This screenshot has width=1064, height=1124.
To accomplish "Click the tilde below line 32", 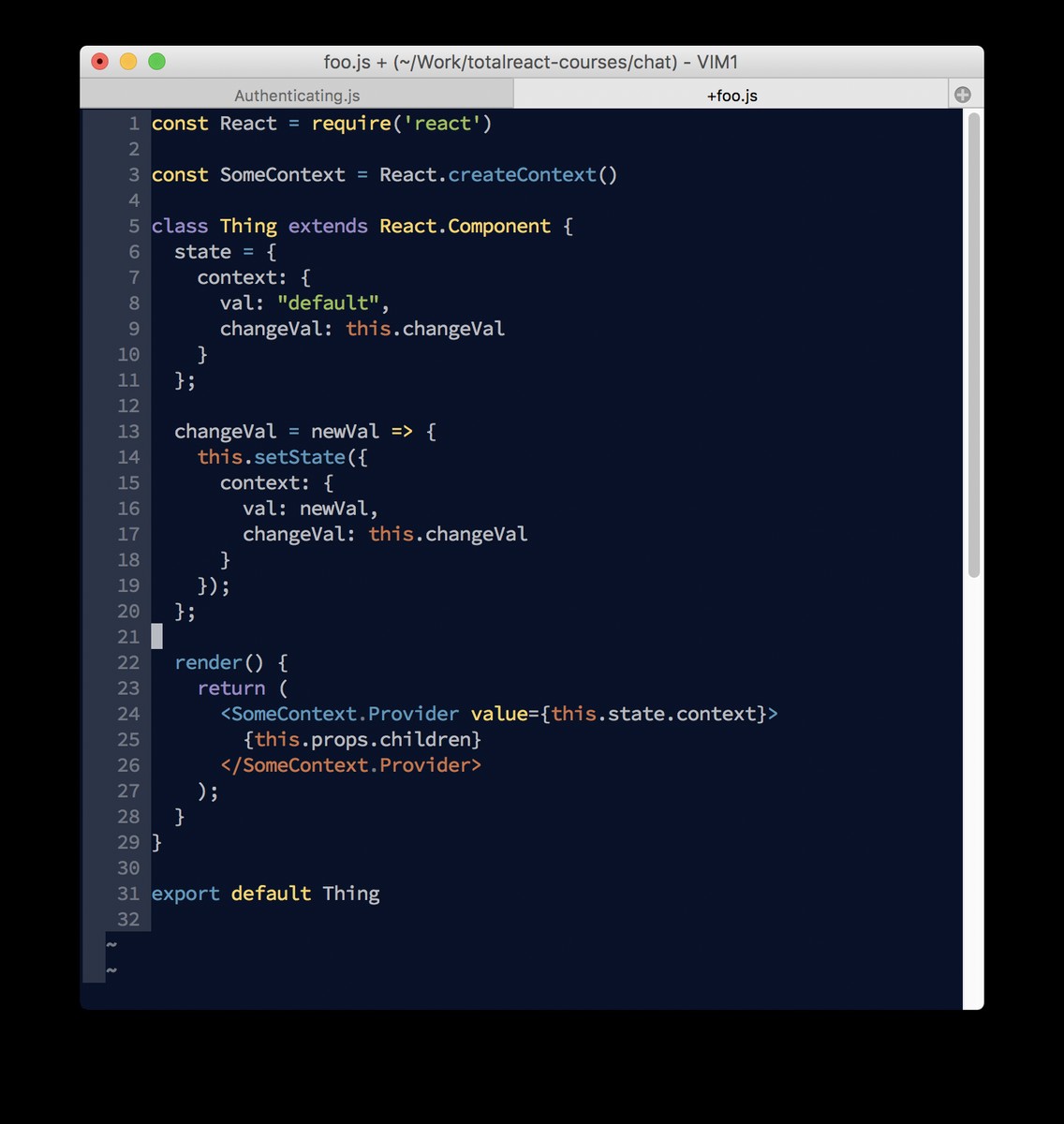I will coord(111,946).
